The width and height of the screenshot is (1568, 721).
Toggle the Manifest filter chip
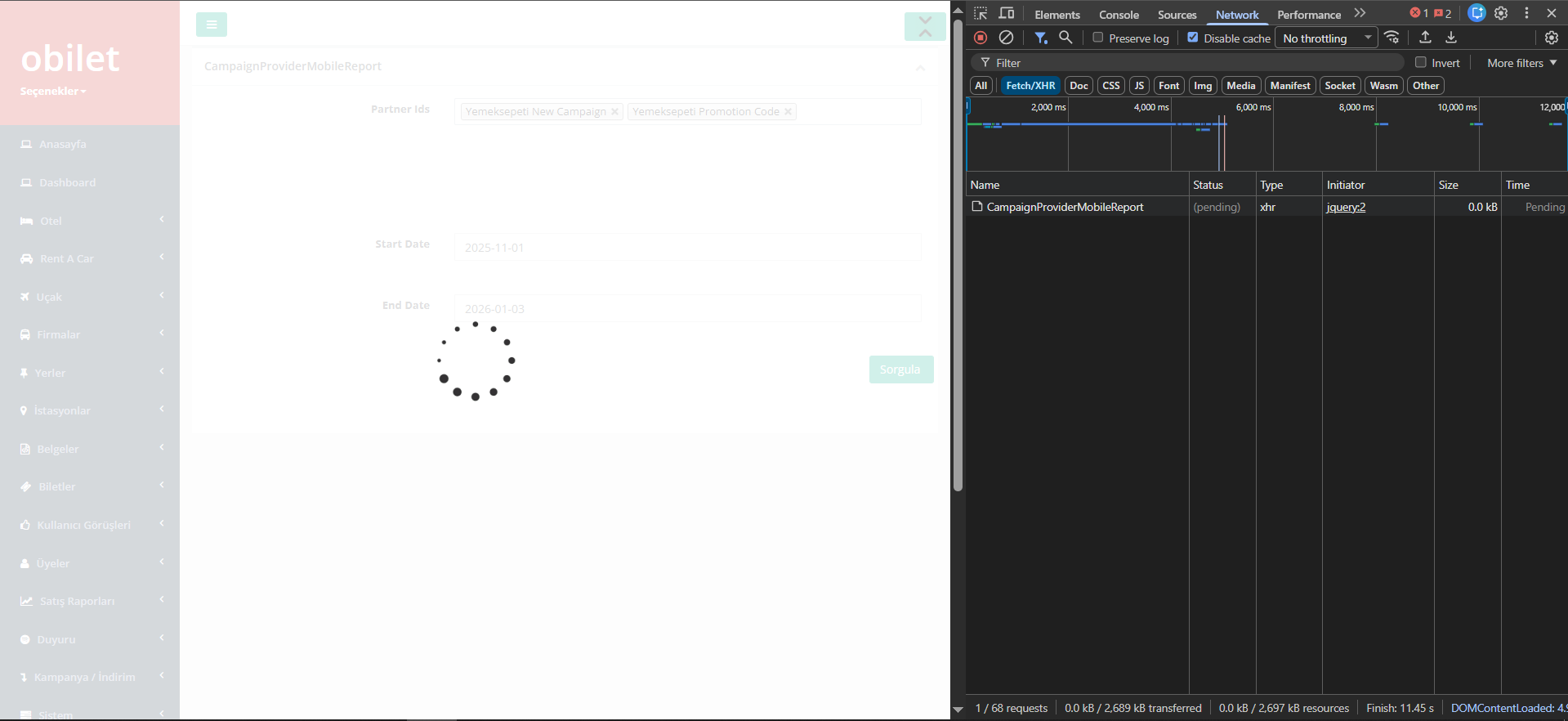[1290, 86]
